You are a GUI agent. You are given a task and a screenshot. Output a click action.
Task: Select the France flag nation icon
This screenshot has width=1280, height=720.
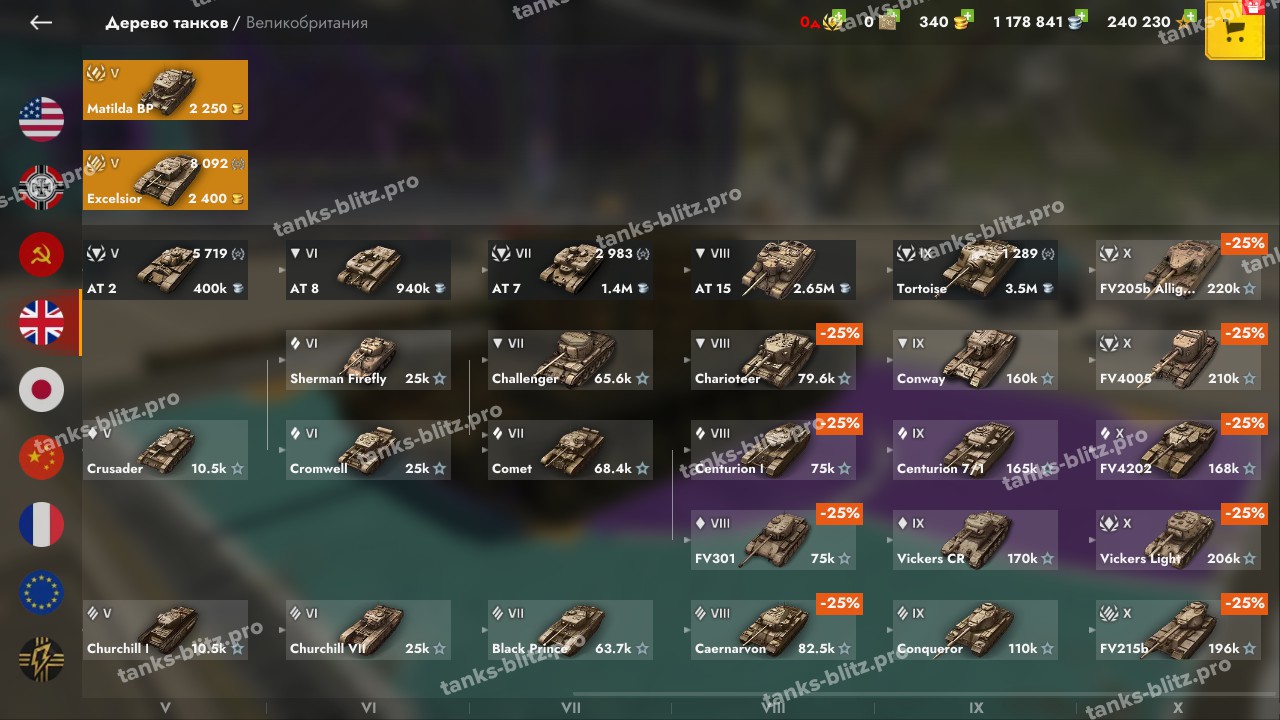[41, 525]
